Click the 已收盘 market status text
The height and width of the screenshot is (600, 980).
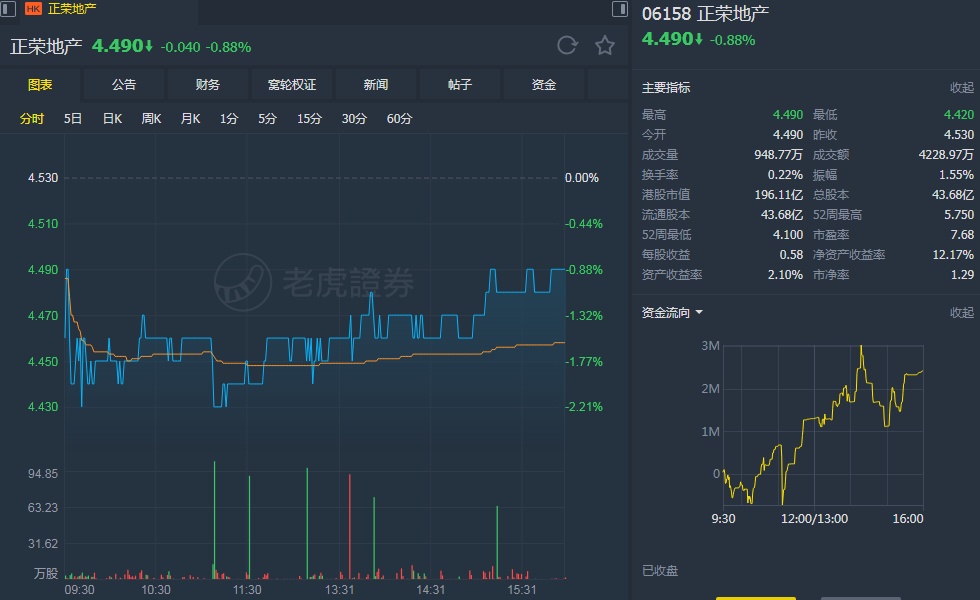coord(660,571)
